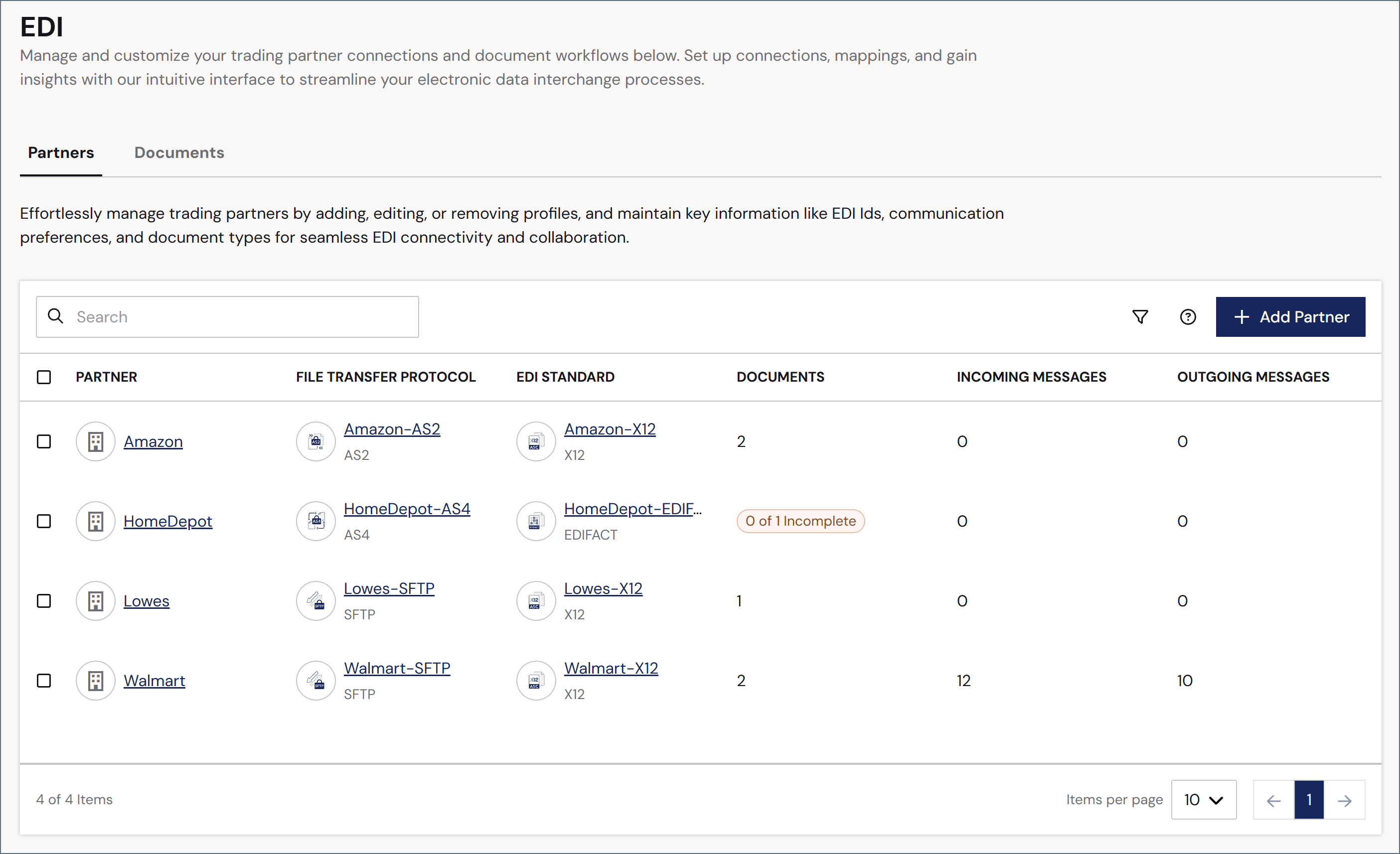Viewport: 1400px width, 854px height.
Task: Open the items per page dropdown
Action: click(x=1204, y=800)
